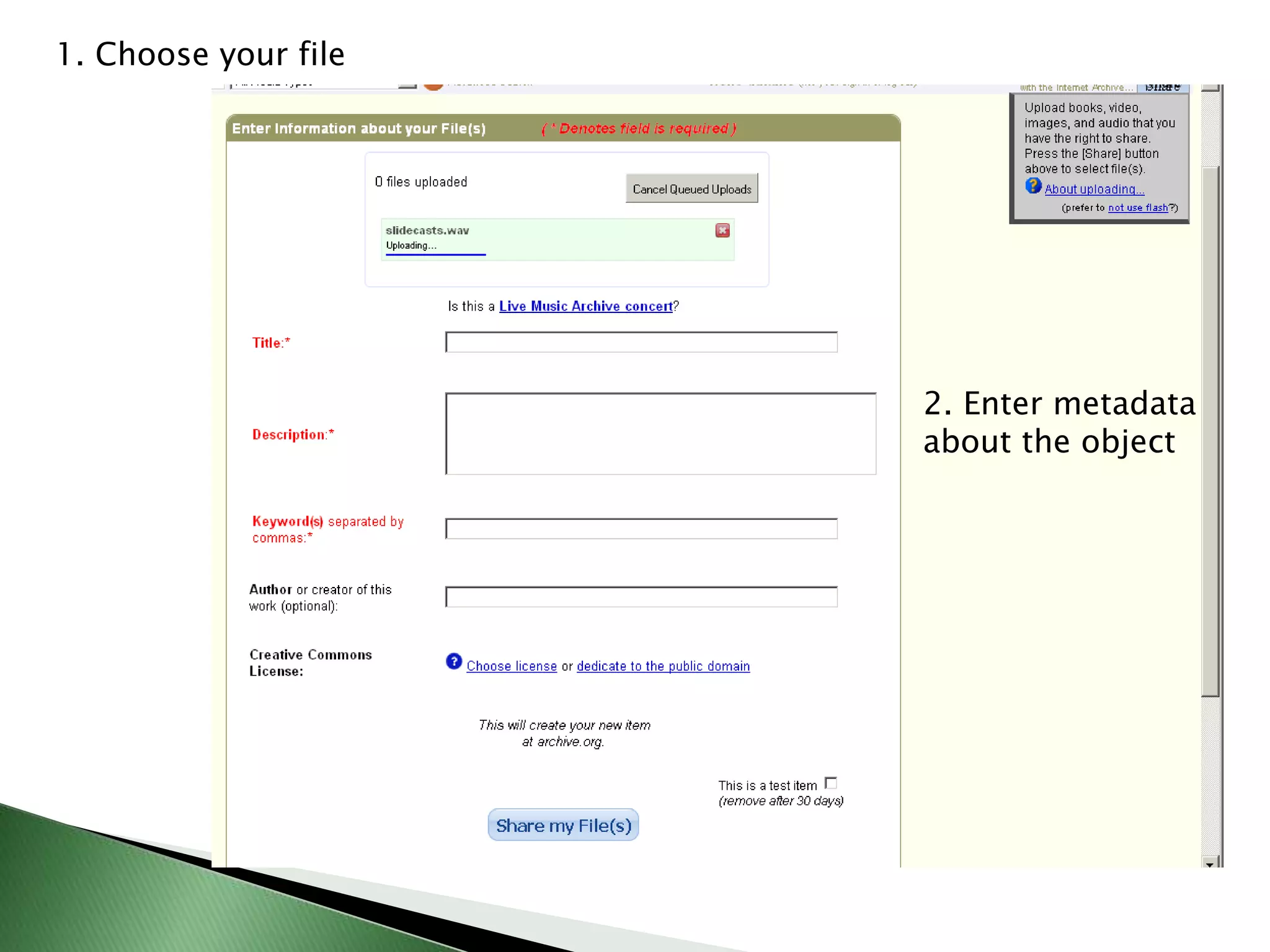The image size is (1270, 952).
Task: Click the About uploading question mark icon
Action: 1032,186
